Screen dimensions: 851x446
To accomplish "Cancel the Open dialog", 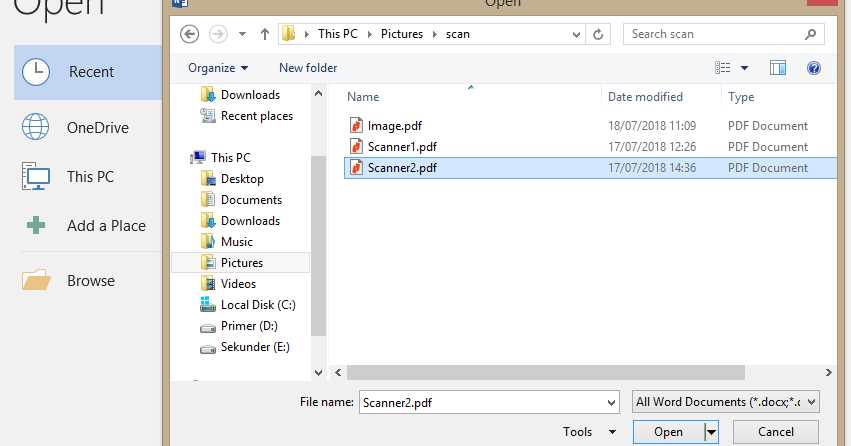I will tap(776, 432).
